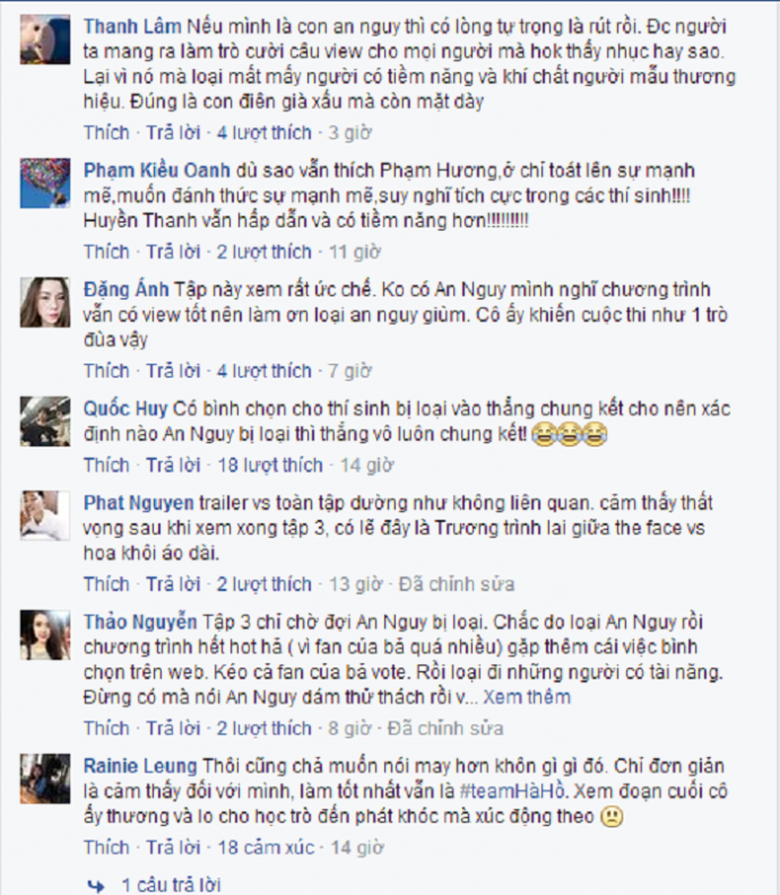This screenshot has width=780, height=895.
Task: Open Phat Nguyen's avatar
Action: click(45, 515)
